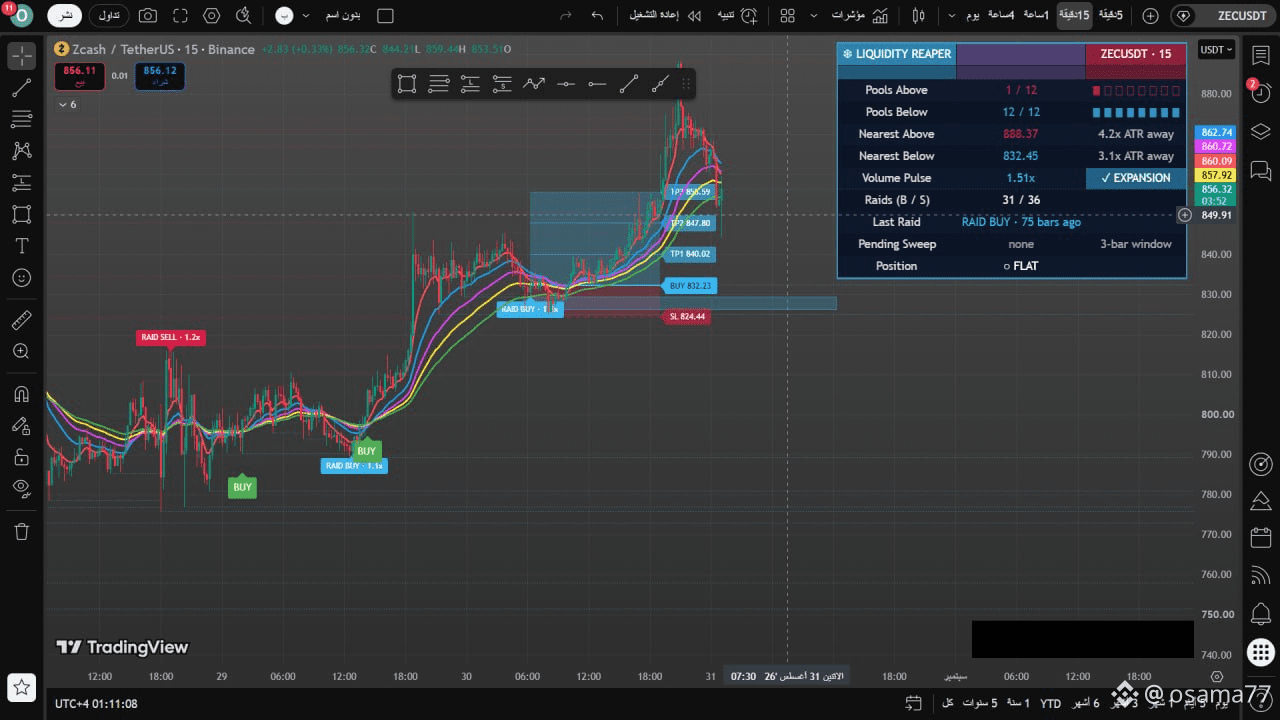Toggle stay-in-drawing-mode pencil lock
Viewport: 1280px width, 720px height.
(x=21, y=425)
